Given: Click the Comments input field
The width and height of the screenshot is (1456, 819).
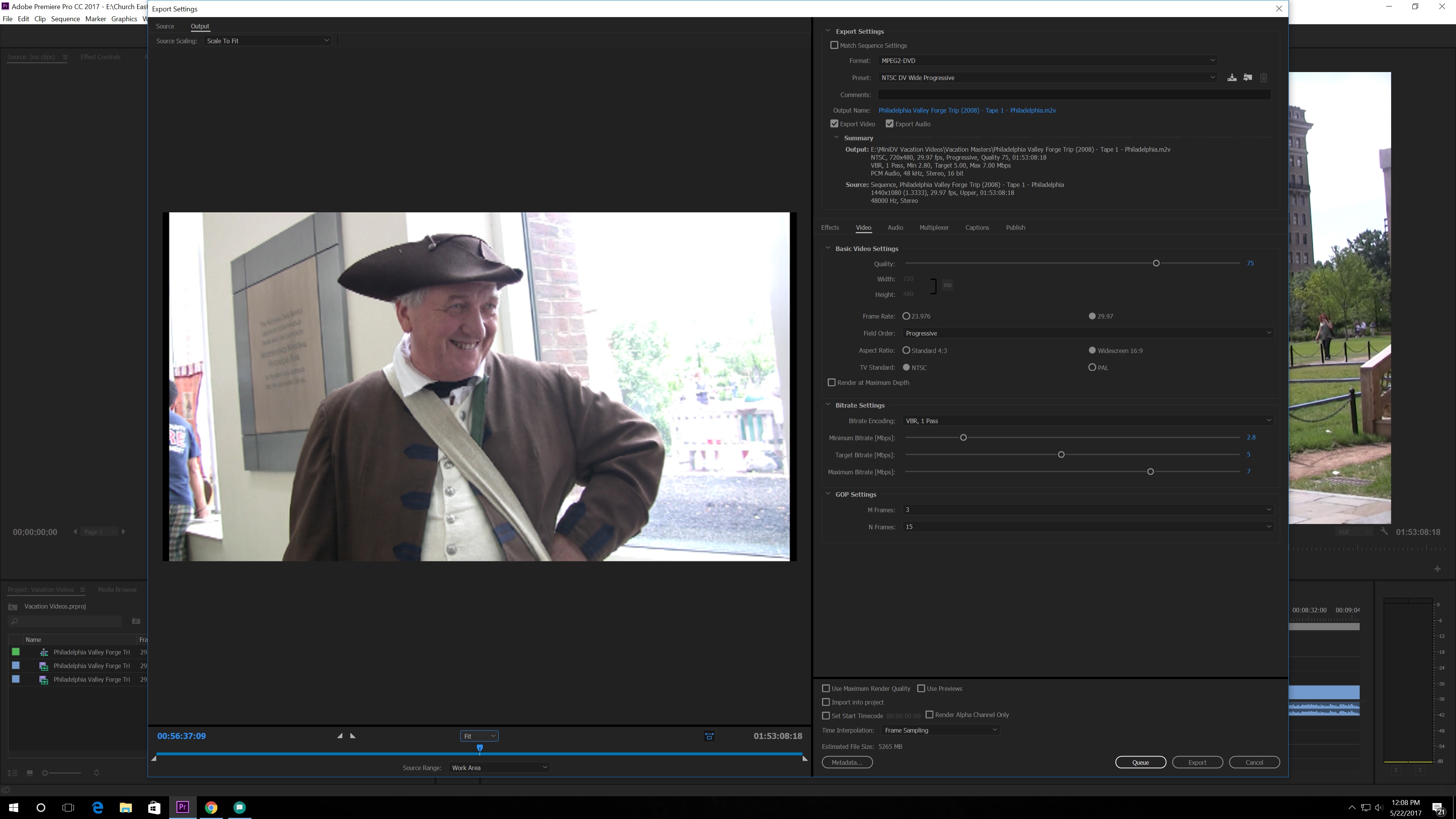Looking at the screenshot, I should point(1075,94).
